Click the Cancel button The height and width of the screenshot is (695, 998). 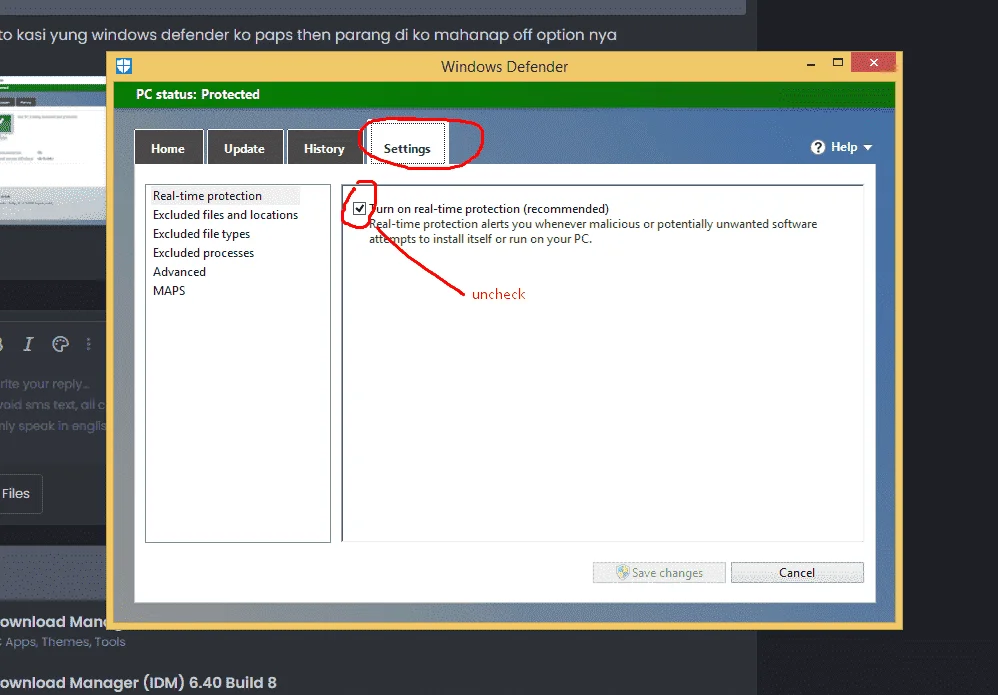(x=797, y=572)
